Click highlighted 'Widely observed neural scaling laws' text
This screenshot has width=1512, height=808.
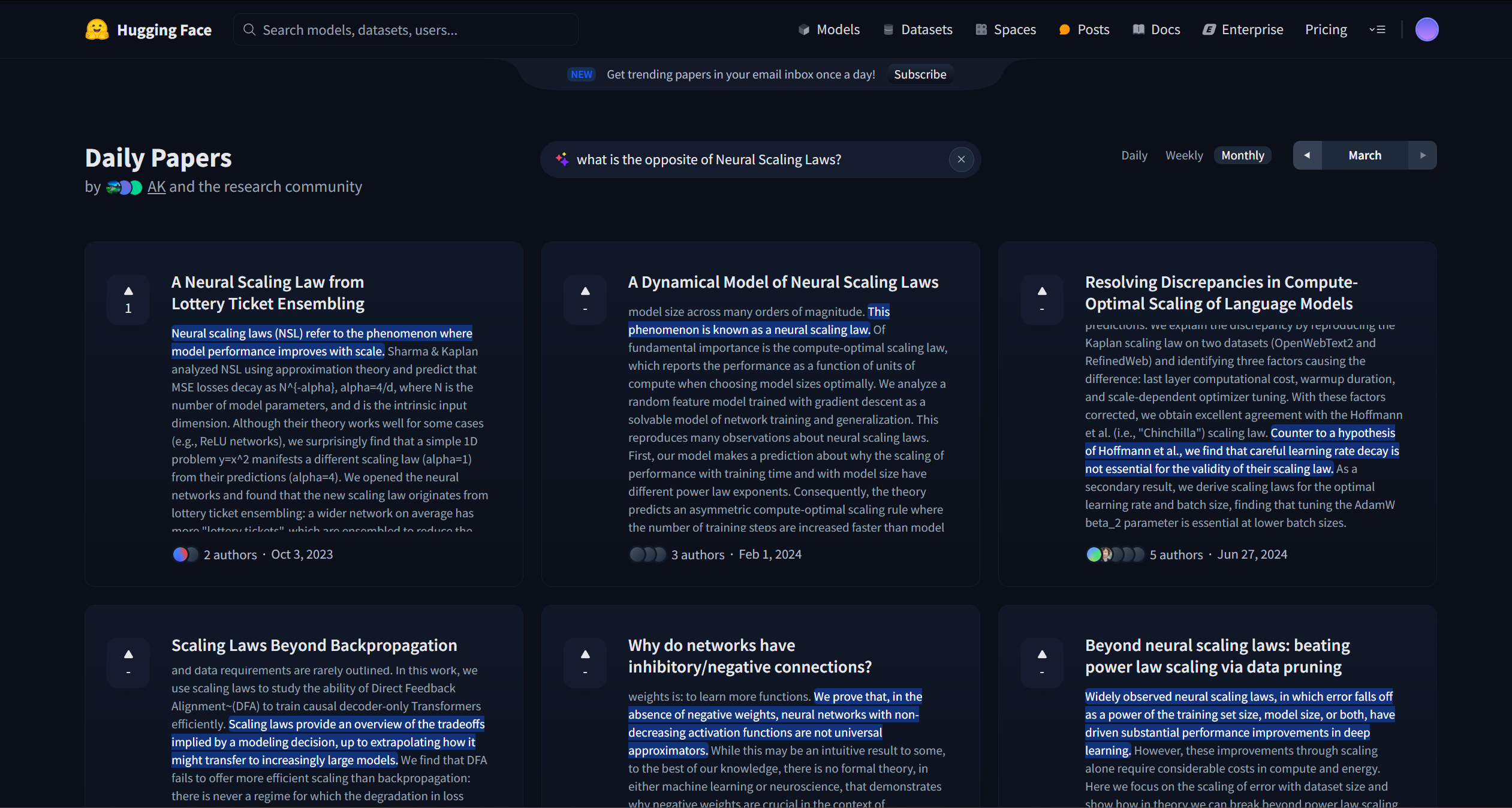tap(1240, 723)
